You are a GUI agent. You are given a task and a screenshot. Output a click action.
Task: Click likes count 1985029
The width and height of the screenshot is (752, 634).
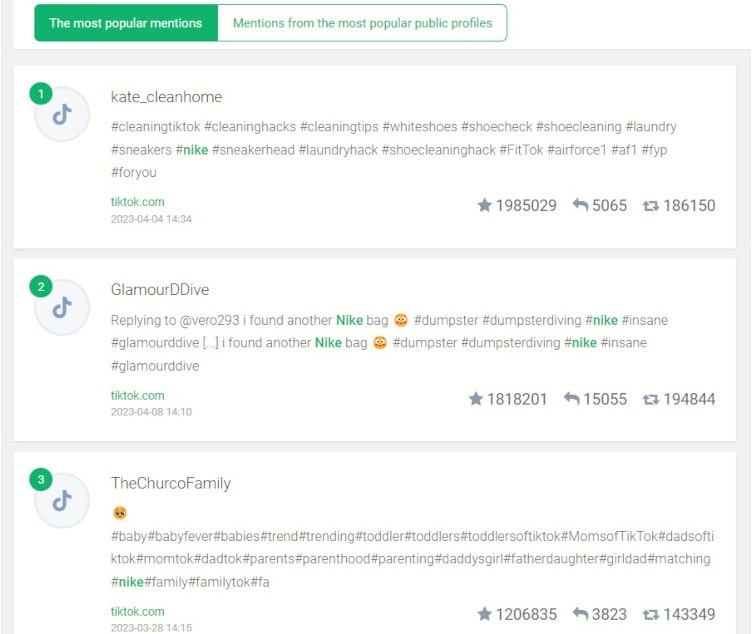tap(526, 205)
